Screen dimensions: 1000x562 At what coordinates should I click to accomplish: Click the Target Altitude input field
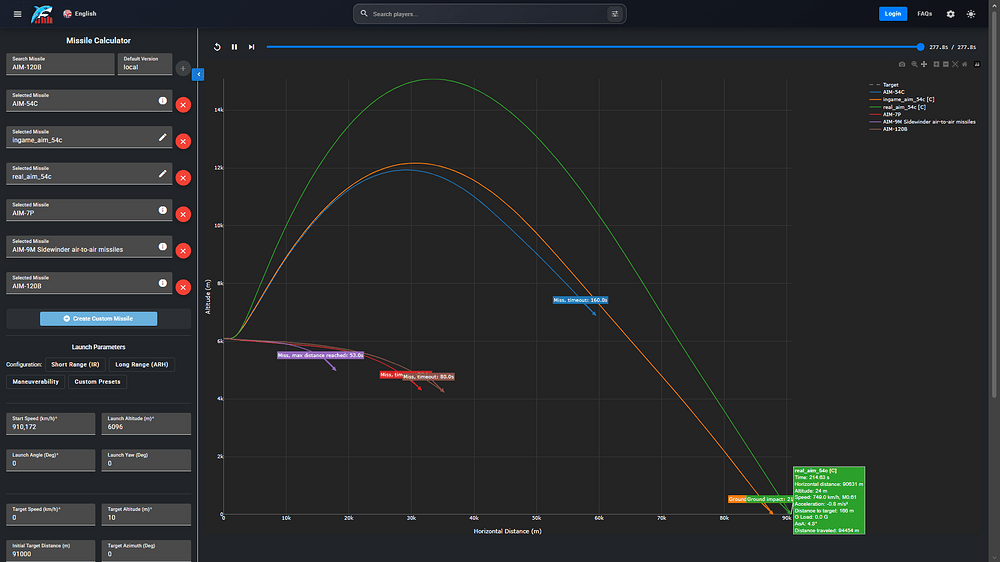146,514
